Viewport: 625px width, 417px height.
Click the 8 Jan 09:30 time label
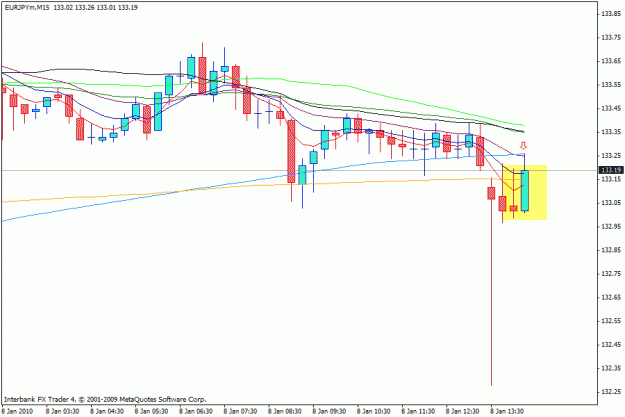click(329, 411)
